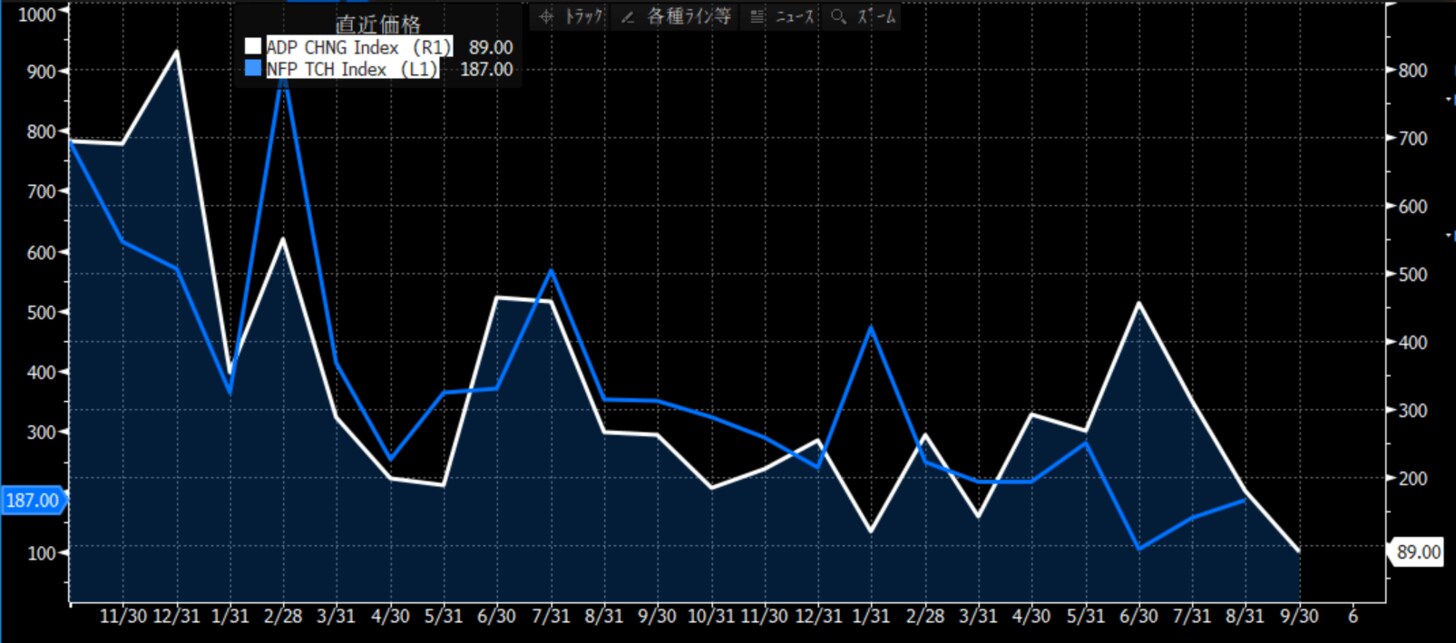Select the NFP TCH Index legend label
The width and height of the screenshot is (1456, 643).
click(x=352, y=69)
